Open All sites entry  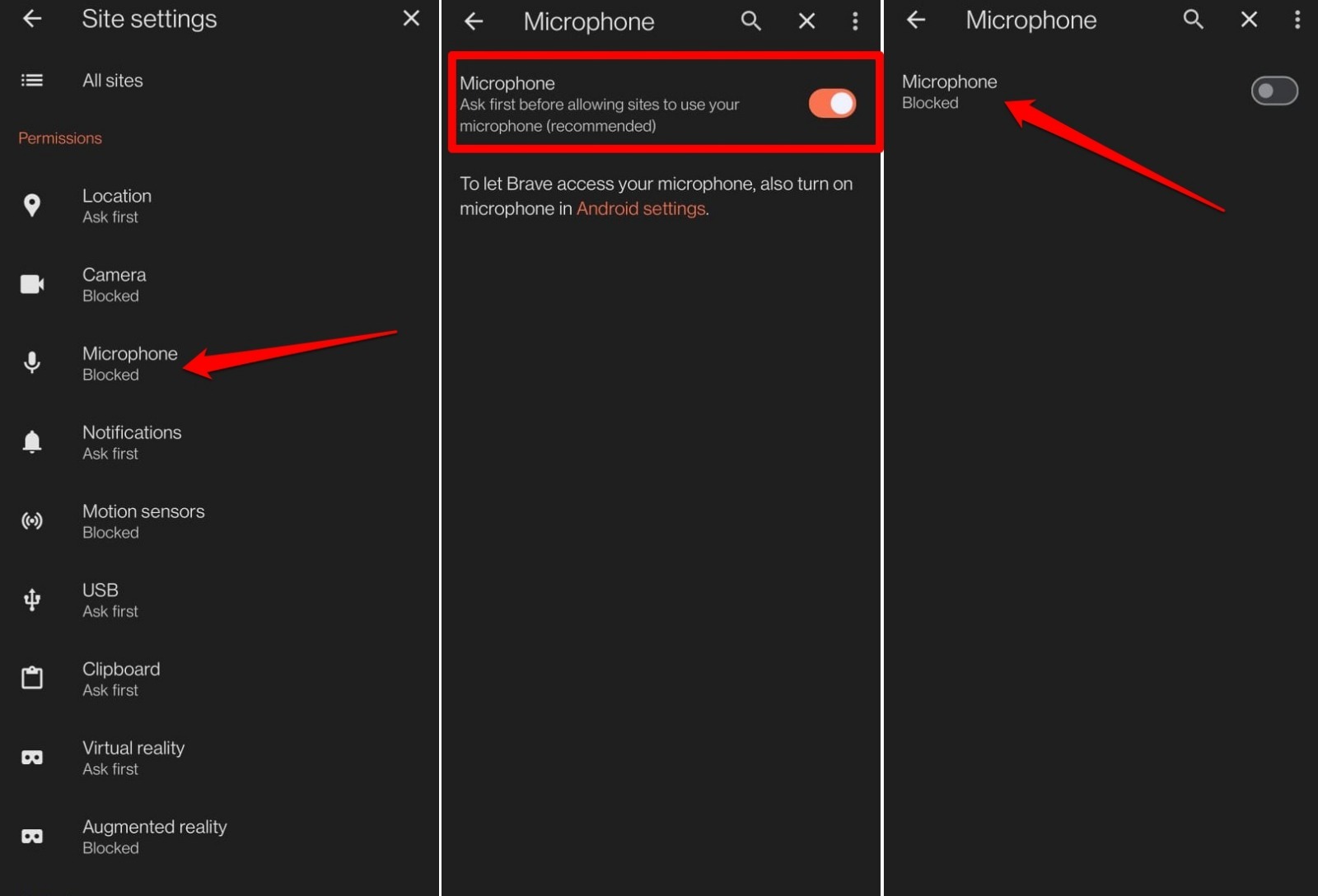[x=219, y=80]
